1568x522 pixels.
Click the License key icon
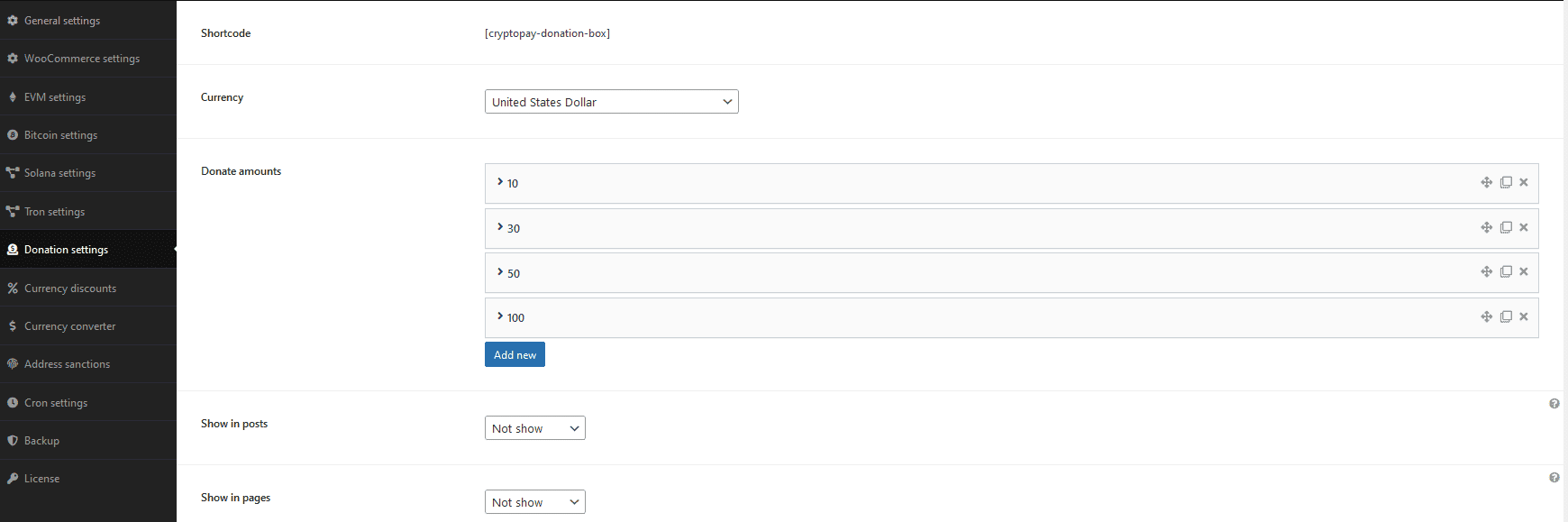tap(13, 479)
